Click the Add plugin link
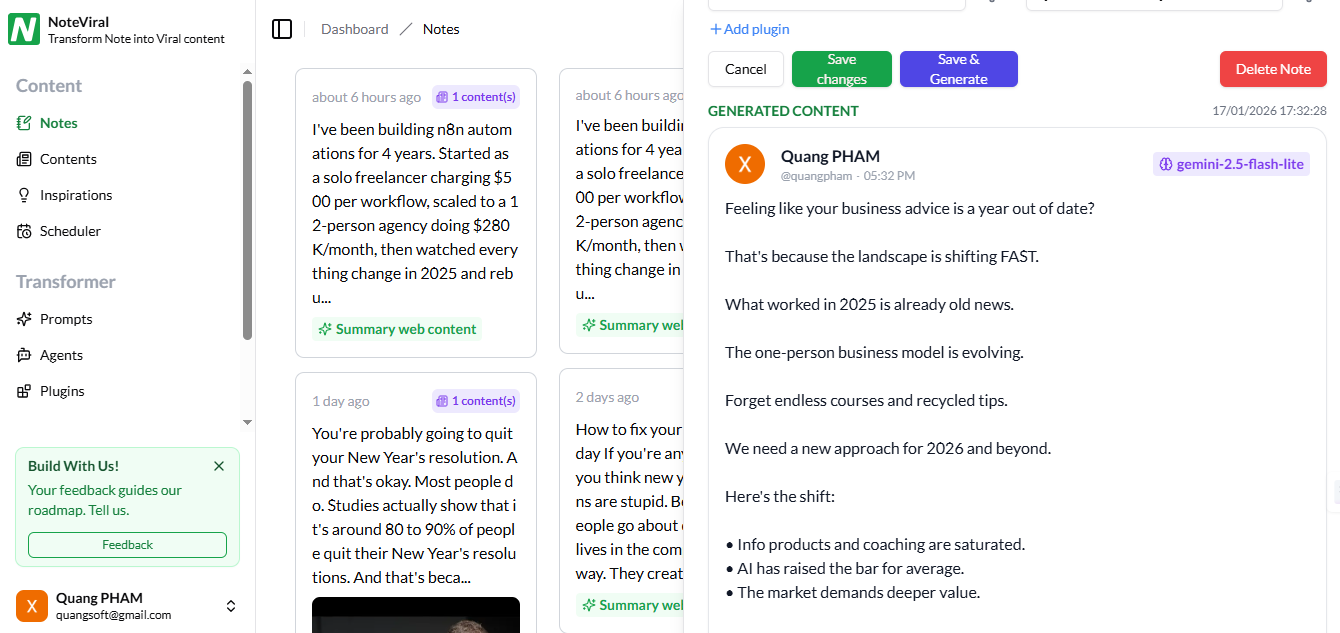This screenshot has height=633, width=1340. (x=749, y=29)
